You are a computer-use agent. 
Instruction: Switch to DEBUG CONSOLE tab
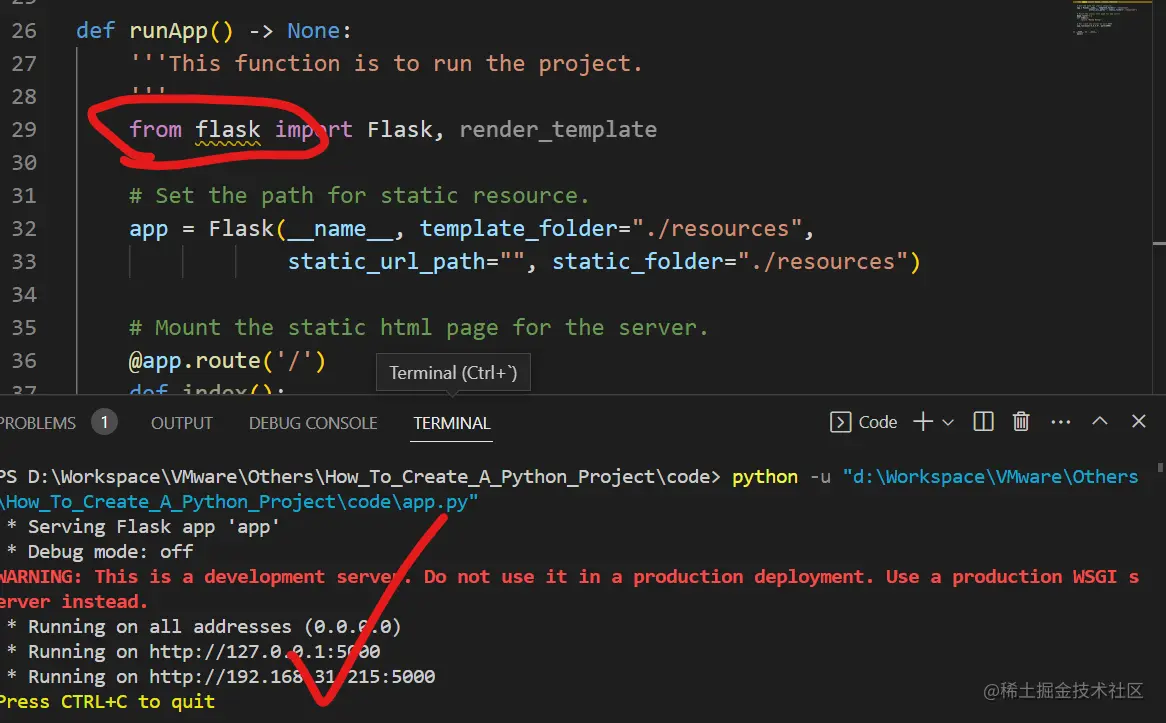point(313,423)
